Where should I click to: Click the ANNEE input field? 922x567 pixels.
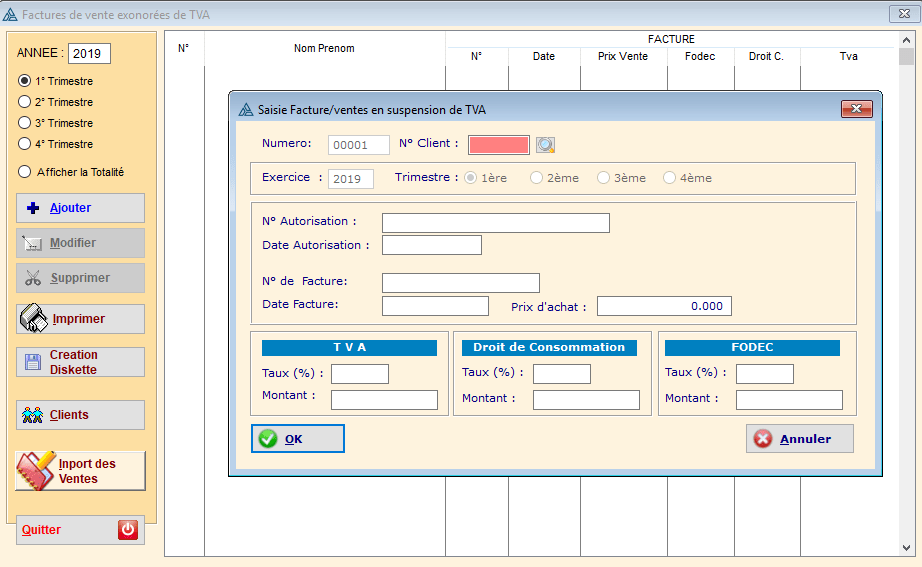pyautogui.click(x=89, y=54)
